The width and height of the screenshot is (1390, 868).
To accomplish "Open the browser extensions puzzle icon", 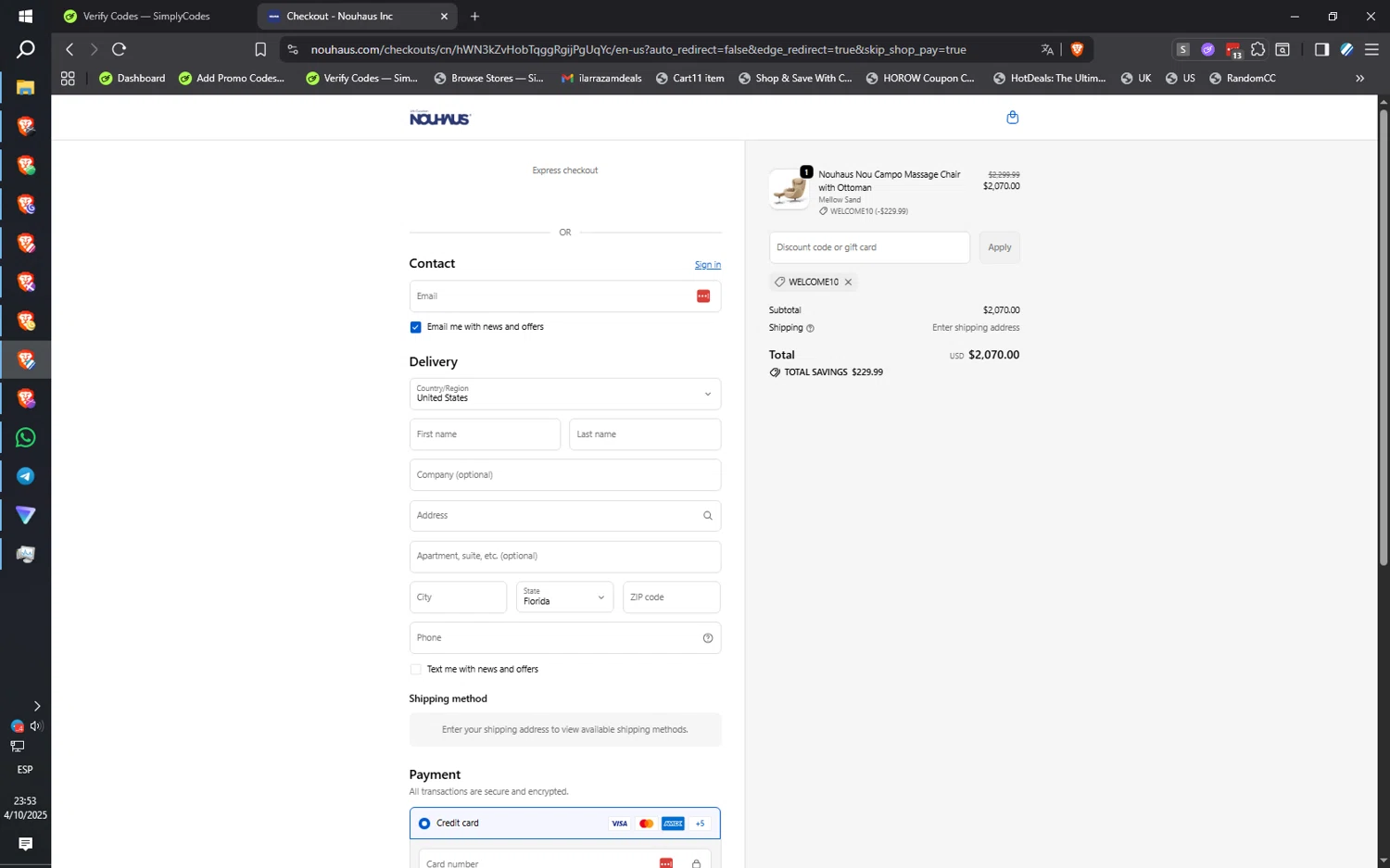I will point(1257,49).
